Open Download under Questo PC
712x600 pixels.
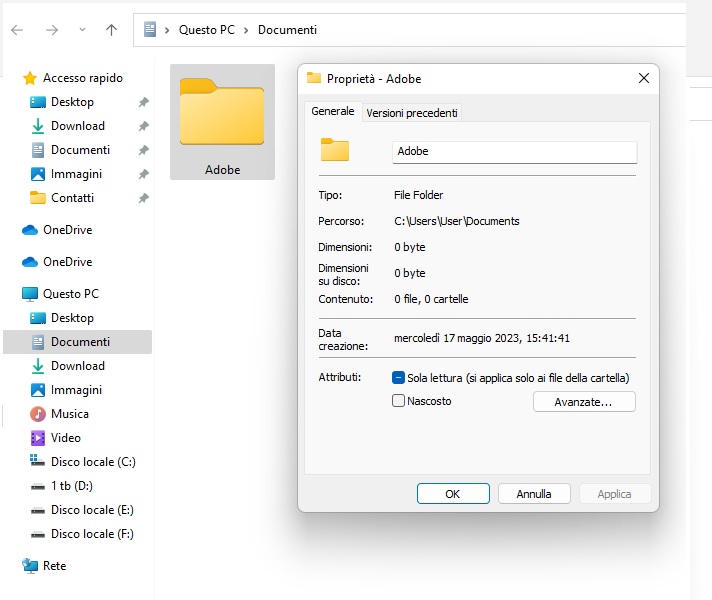tap(78, 366)
